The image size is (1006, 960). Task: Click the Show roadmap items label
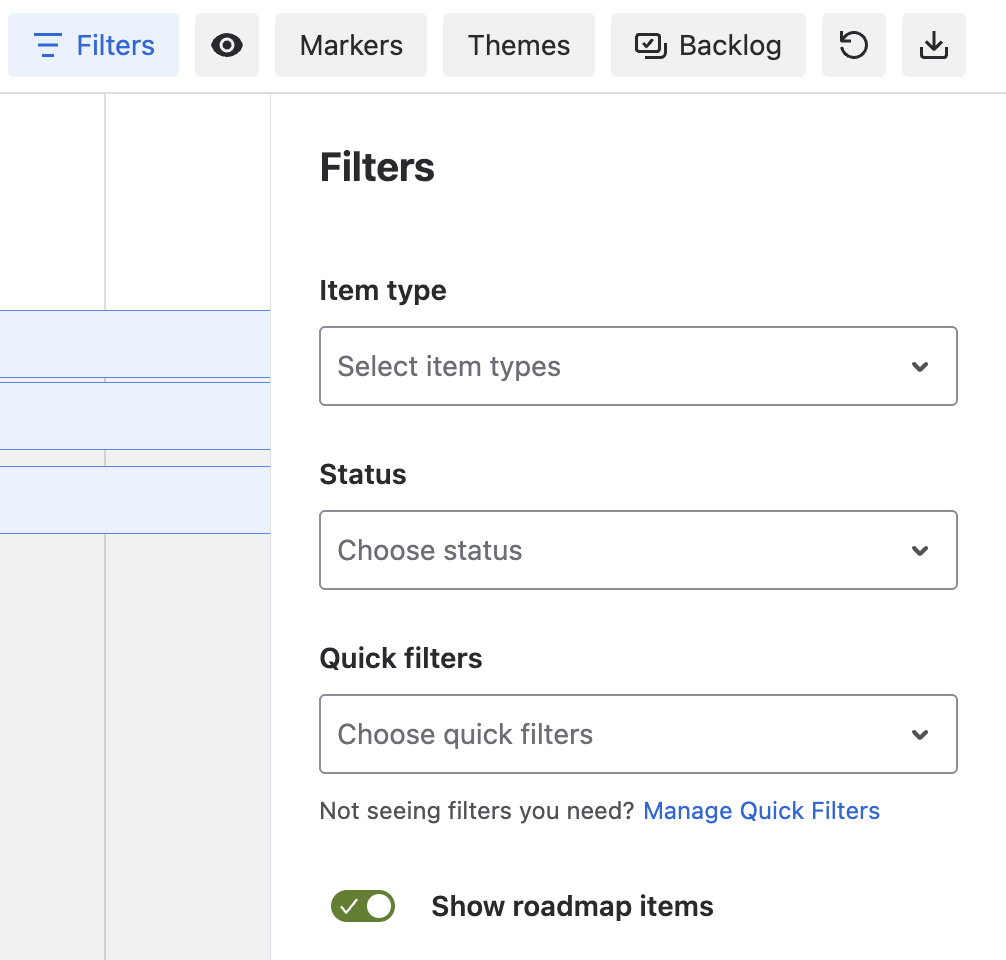pyautogui.click(x=572, y=906)
